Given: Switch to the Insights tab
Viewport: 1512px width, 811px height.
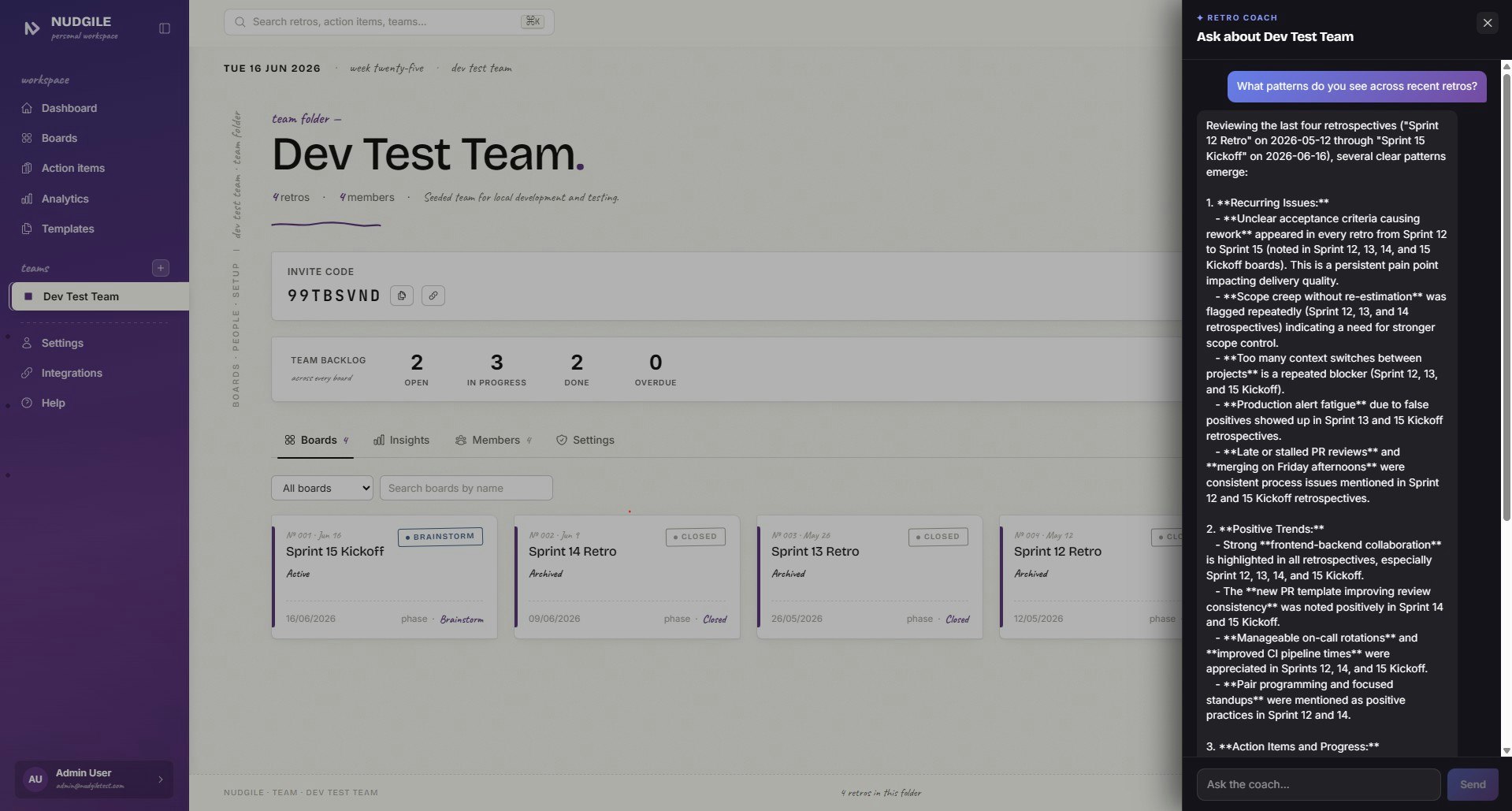Looking at the screenshot, I should (401, 440).
